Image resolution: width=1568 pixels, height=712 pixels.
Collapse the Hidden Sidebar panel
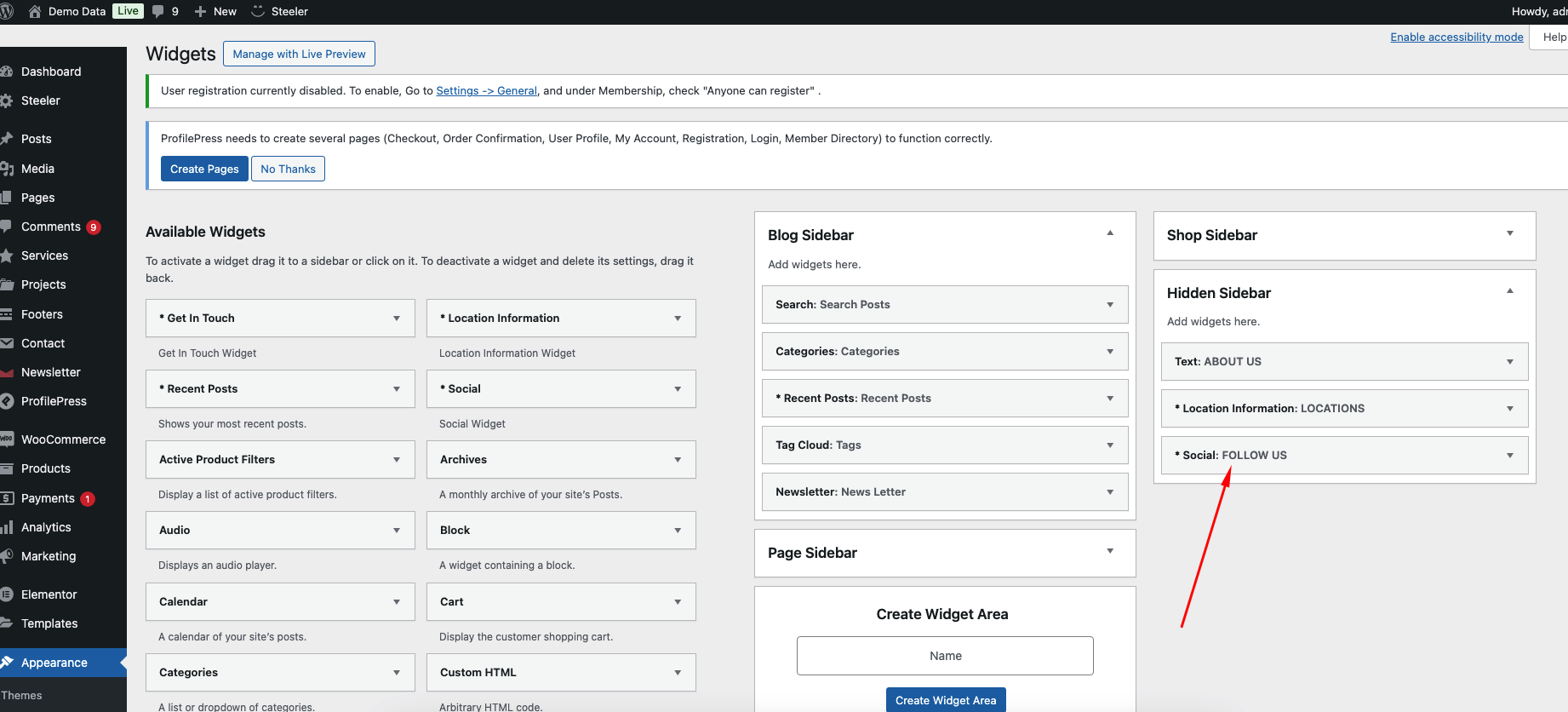click(1510, 291)
